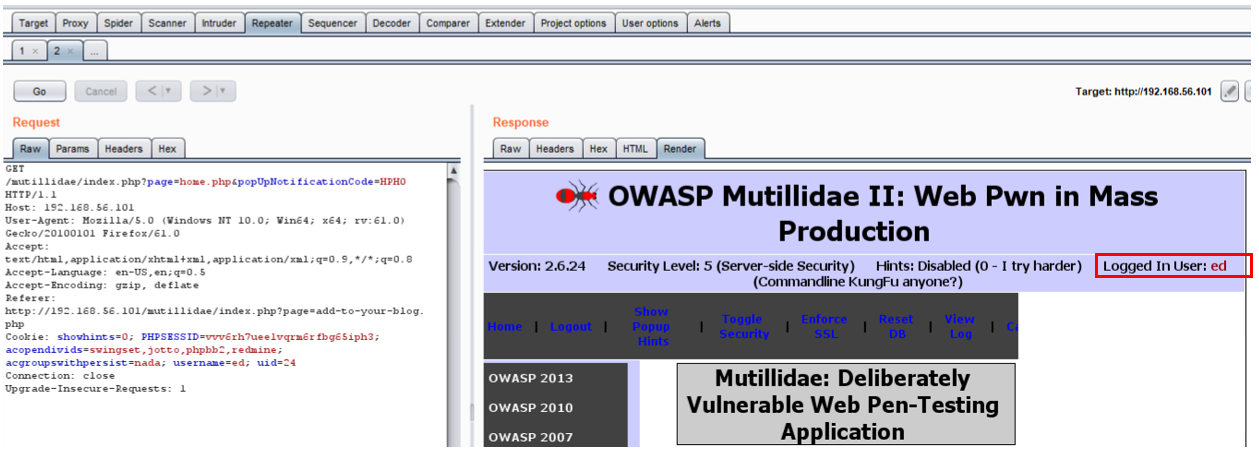Click the Logged In User: ed text
Screen dimensions: 1259x456
(1164, 266)
